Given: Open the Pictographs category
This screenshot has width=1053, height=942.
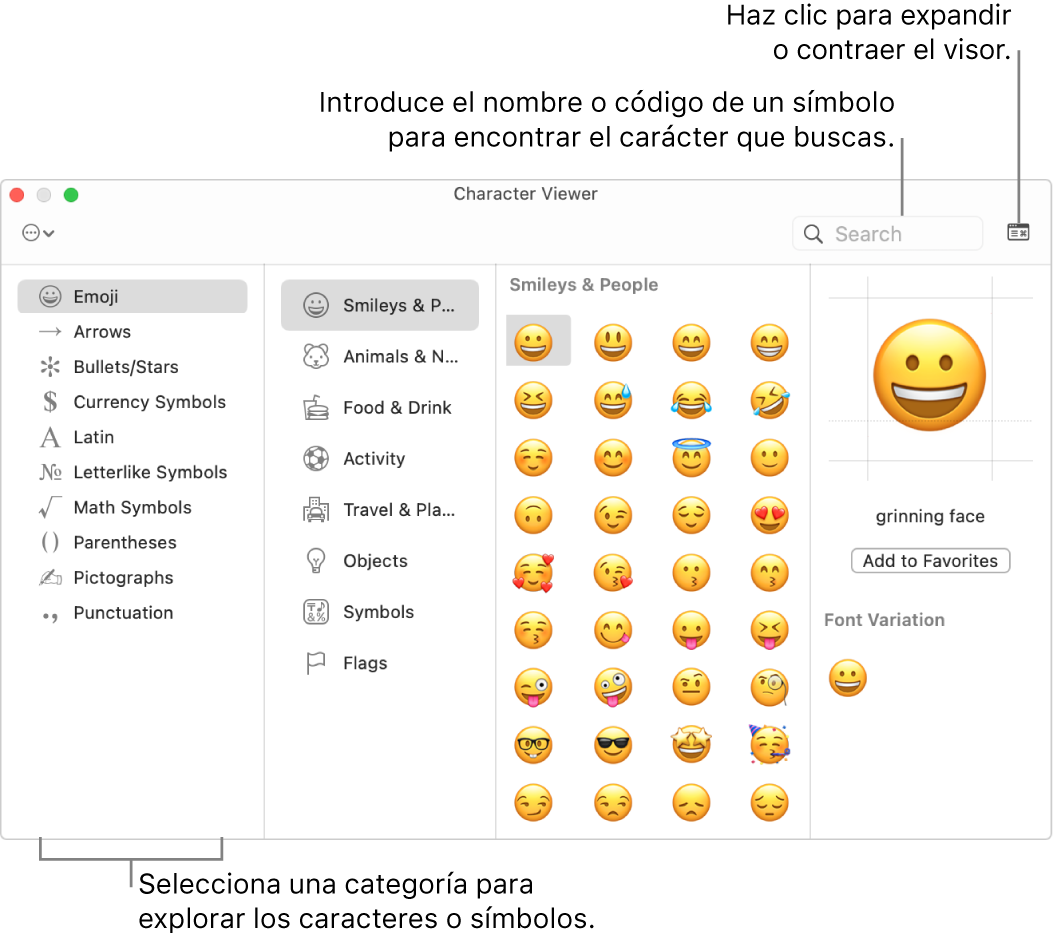Looking at the screenshot, I should coord(132,577).
